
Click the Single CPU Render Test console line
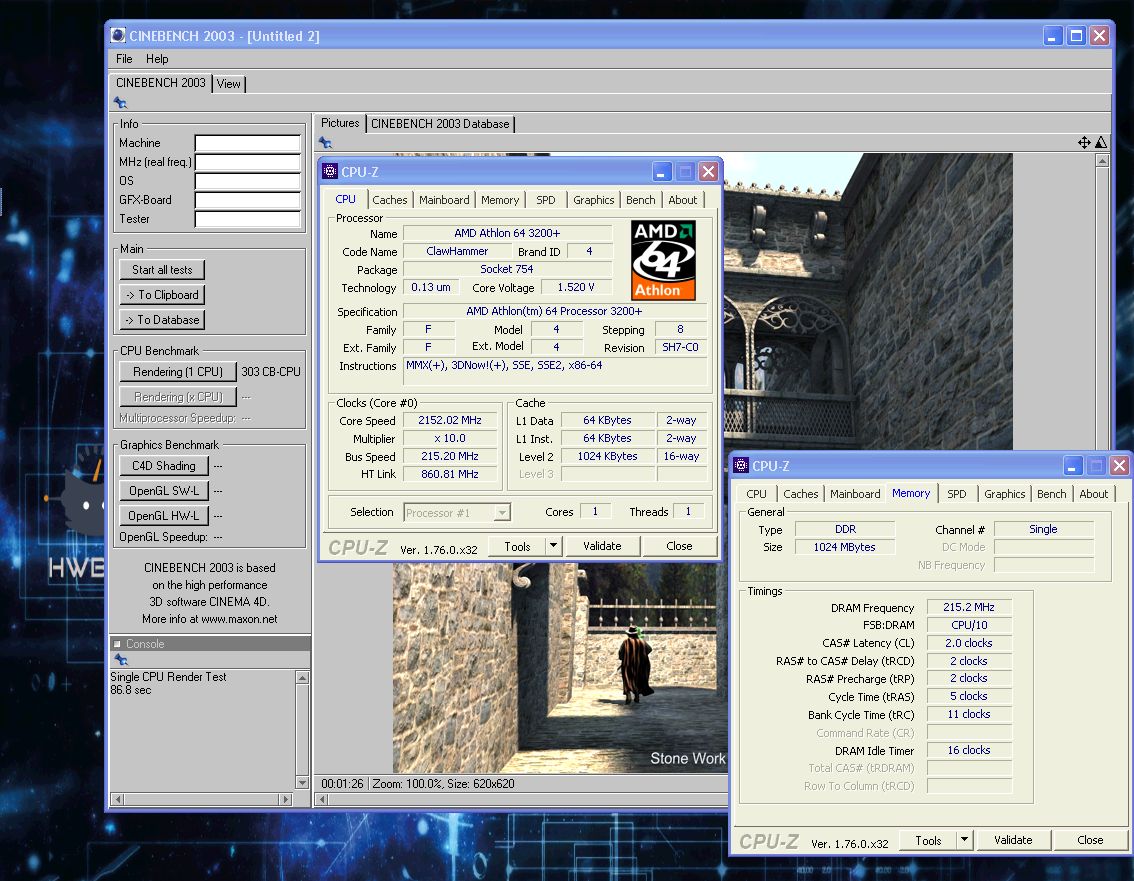point(169,677)
